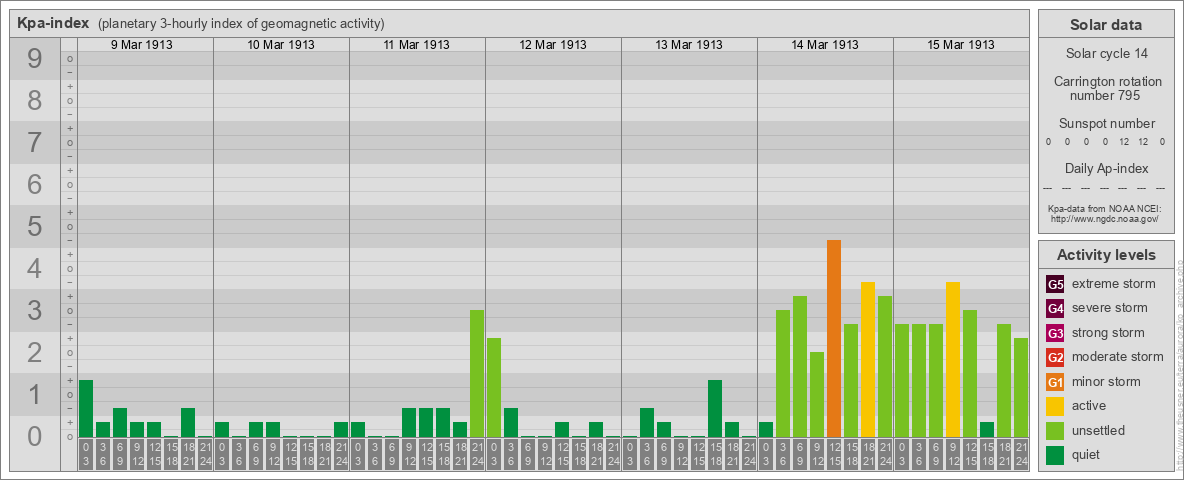This screenshot has width=1184, height=480.
Task: Click the 'extreme storm' legend label
Action: 1113,284
